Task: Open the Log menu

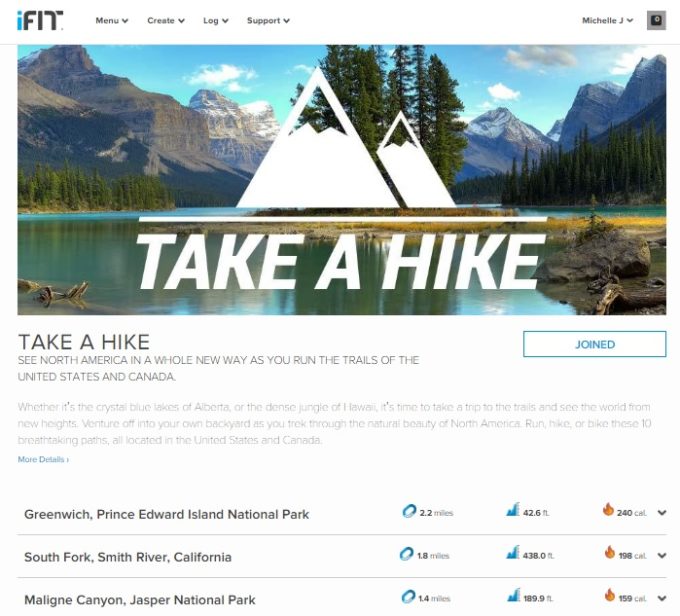Action: coord(216,20)
